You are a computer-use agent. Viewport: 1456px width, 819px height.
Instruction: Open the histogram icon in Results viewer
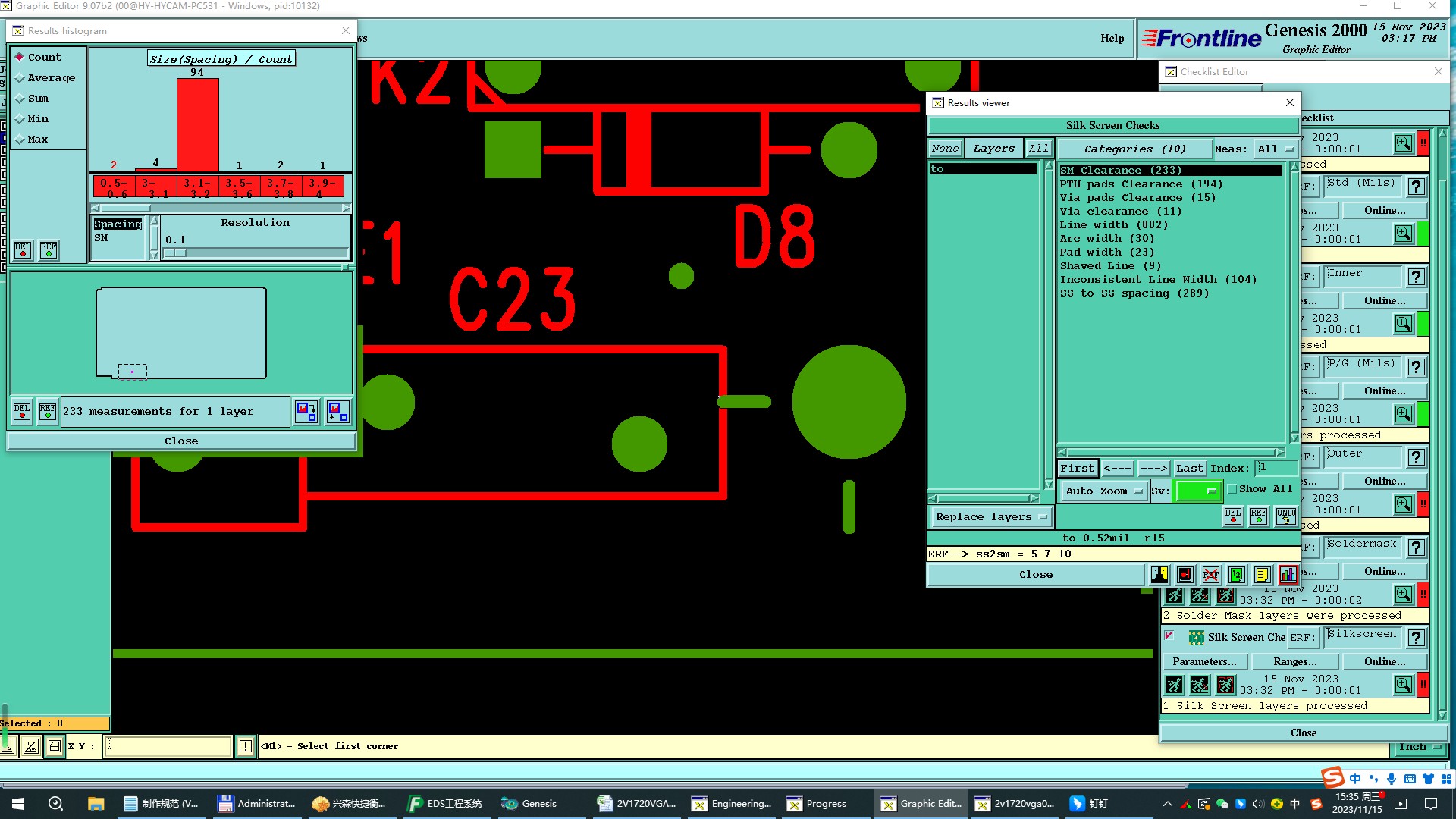[x=1288, y=575]
